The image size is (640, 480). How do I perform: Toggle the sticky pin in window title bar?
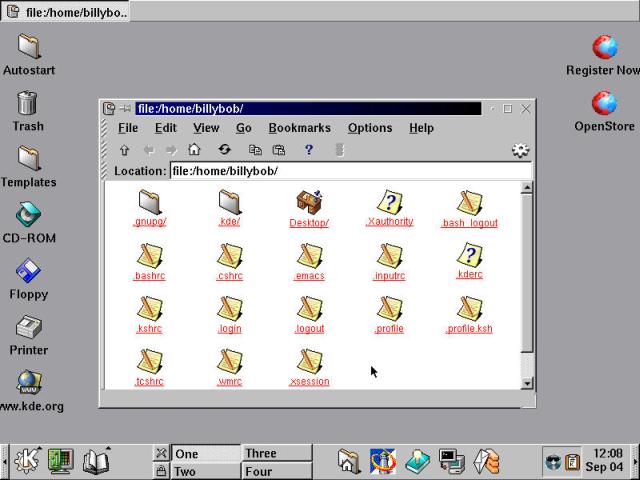(x=125, y=108)
